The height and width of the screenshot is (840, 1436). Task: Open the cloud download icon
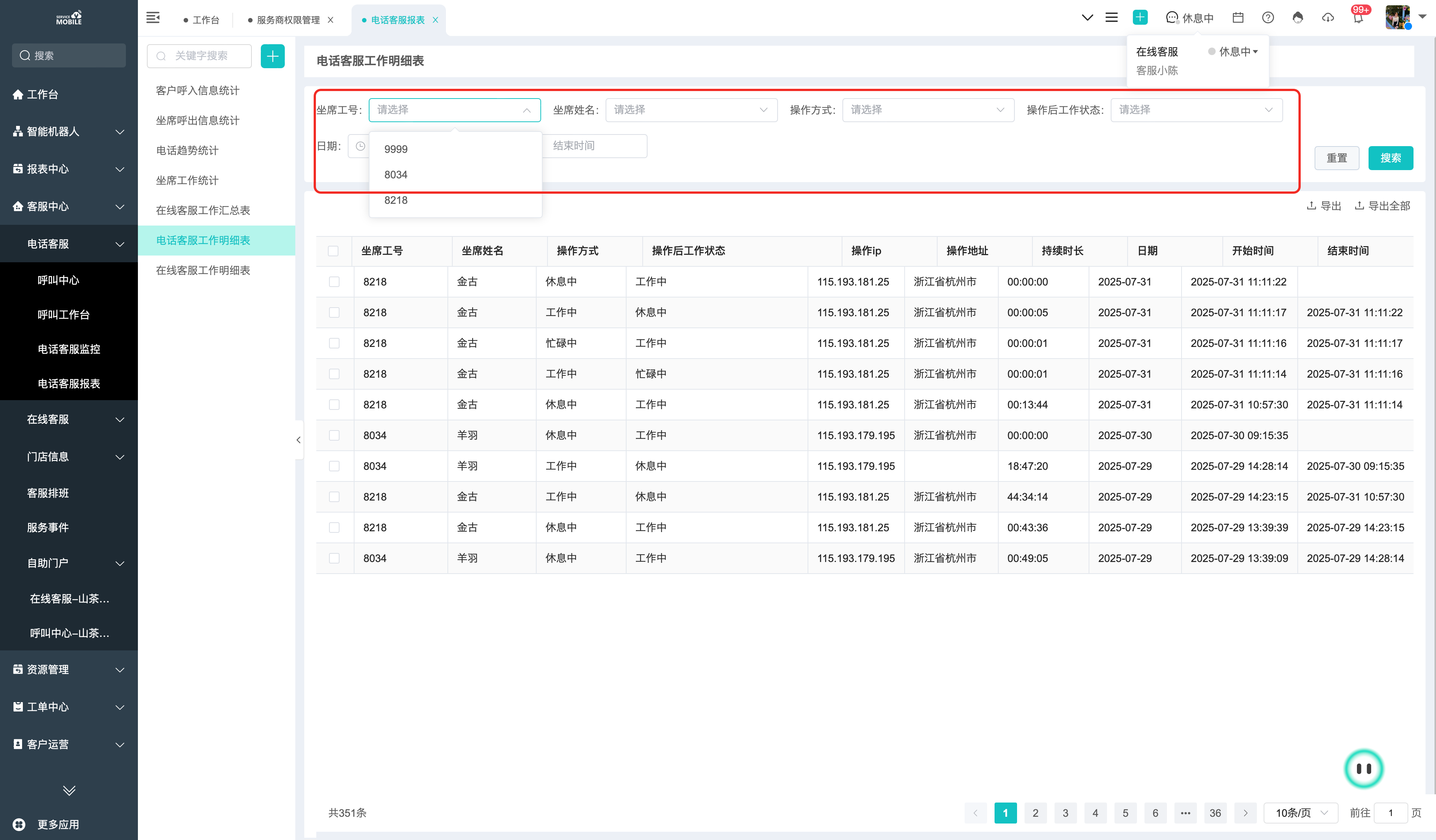1328,18
